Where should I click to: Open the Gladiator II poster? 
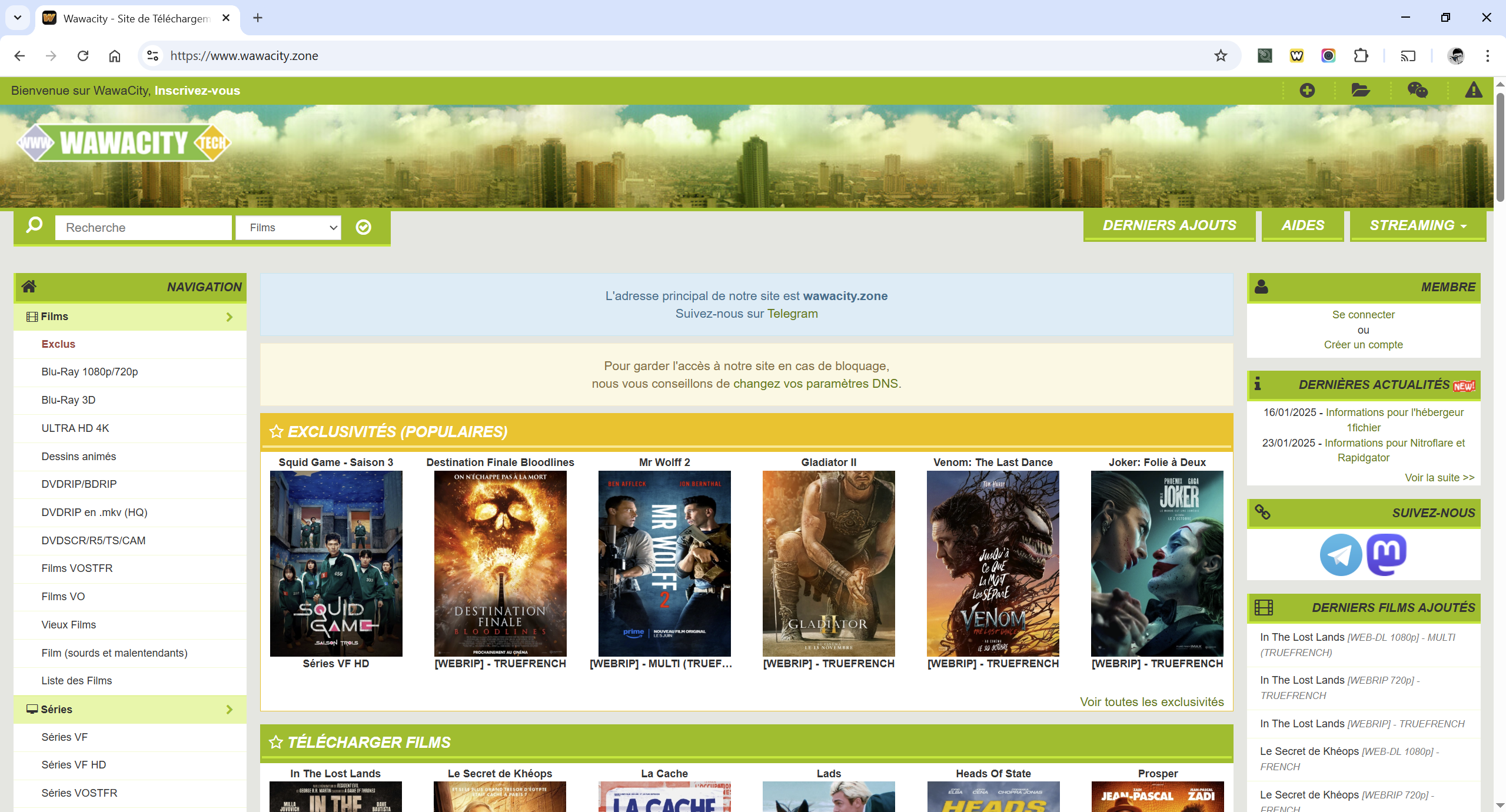tap(829, 564)
